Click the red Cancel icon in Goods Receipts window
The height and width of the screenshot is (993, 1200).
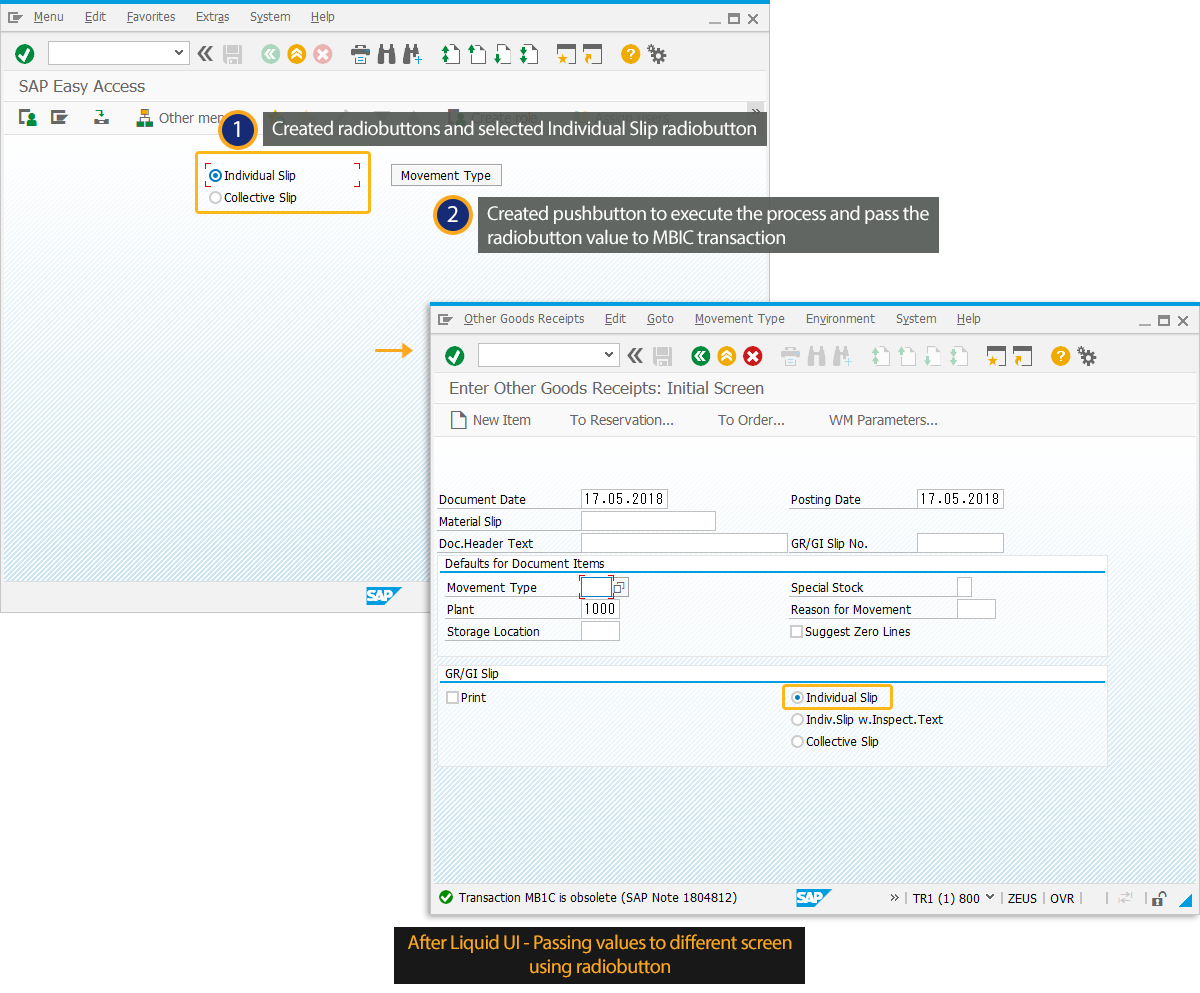753,356
